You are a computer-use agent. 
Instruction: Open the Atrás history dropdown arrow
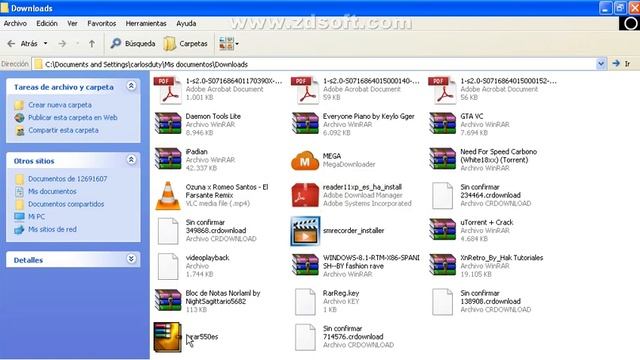pyautogui.click(x=45, y=43)
